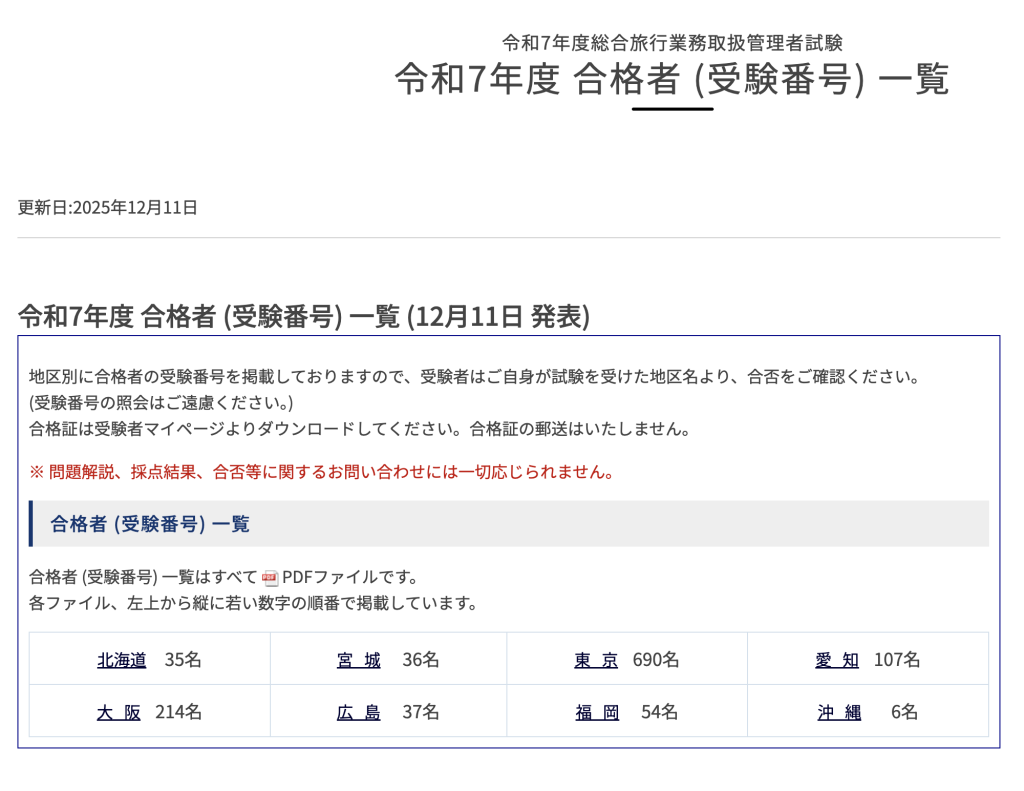This screenshot has height=791, width=1024.
Task: Click the 214名 count beside 大阪
Action: click(x=178, y=712)
